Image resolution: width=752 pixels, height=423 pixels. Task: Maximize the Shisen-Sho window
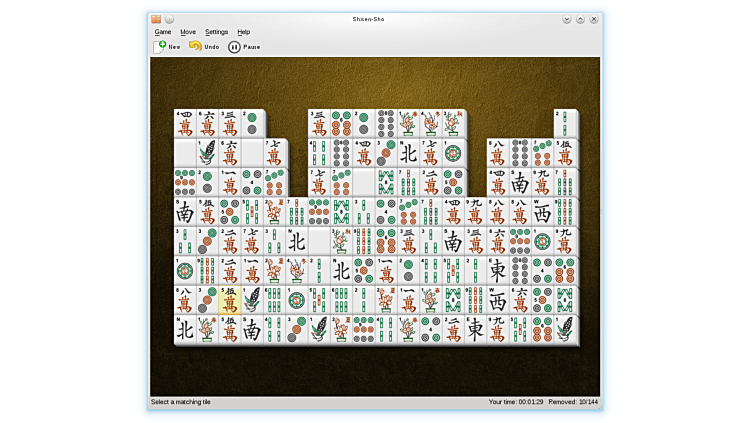pyautogui.click(x=580, y=19)
